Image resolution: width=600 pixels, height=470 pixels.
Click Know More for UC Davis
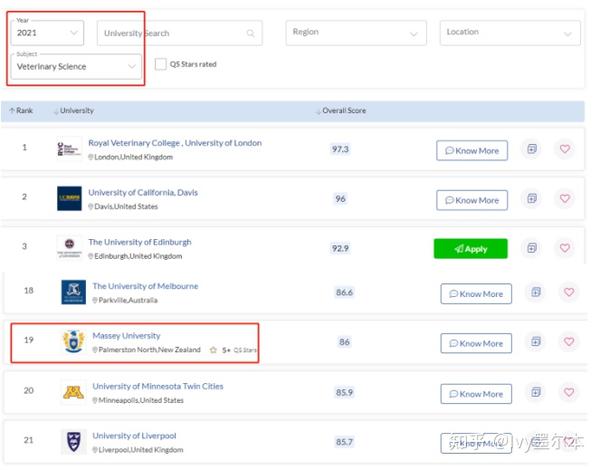click(x=472, y=200)
